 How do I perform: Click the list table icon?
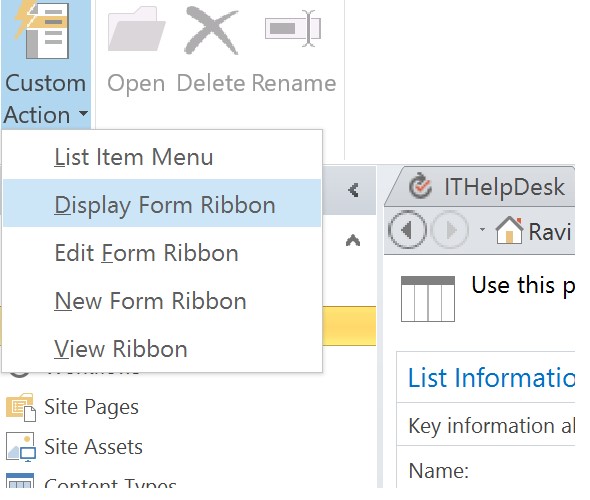428,299
